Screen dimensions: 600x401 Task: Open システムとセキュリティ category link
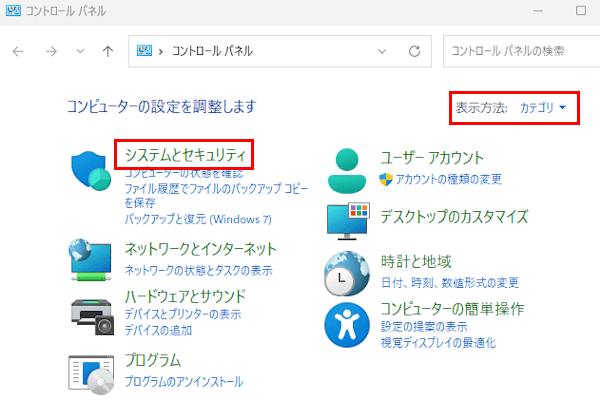click(x=185, y=154)
